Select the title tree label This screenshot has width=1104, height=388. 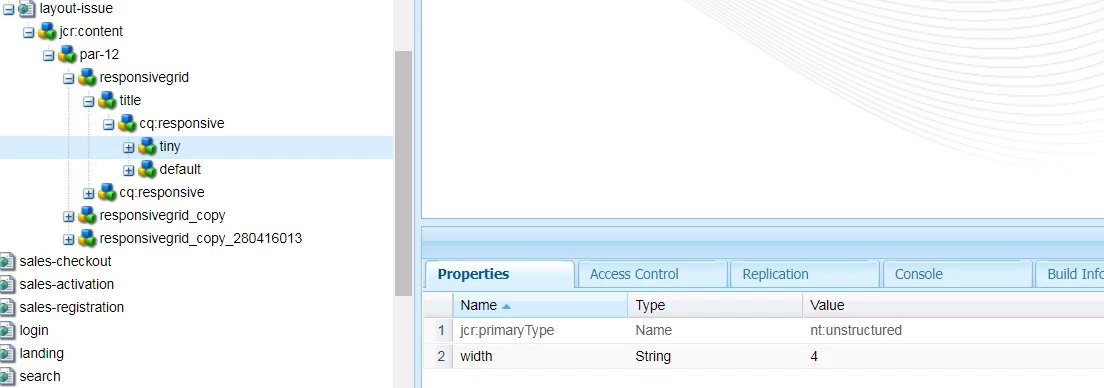[x=130, y=101]
